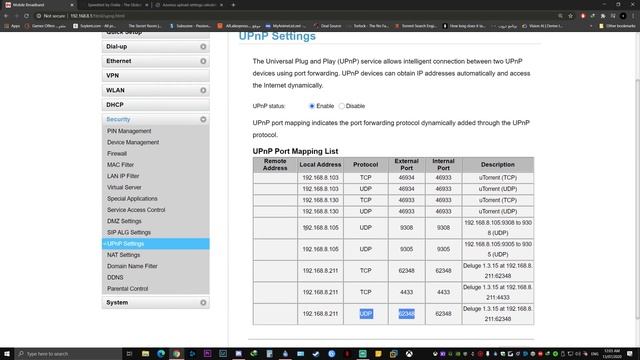Enable UPnP status radio button

coord(312,106)
